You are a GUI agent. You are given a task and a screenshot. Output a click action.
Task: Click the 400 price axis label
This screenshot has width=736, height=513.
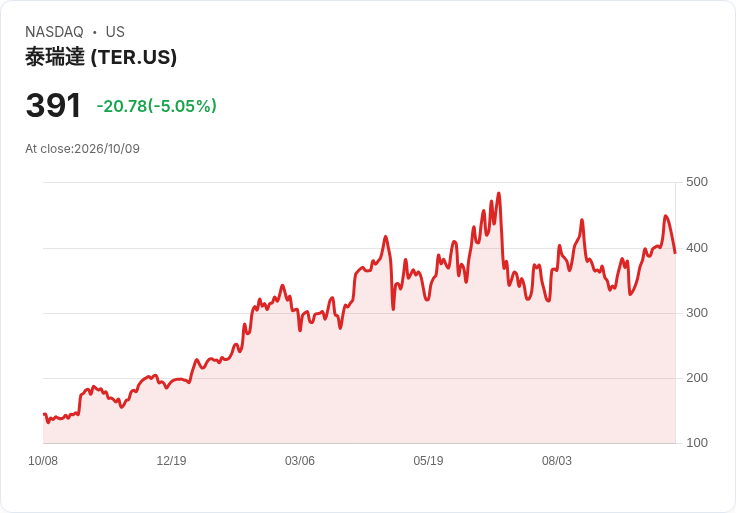[697, 248]
